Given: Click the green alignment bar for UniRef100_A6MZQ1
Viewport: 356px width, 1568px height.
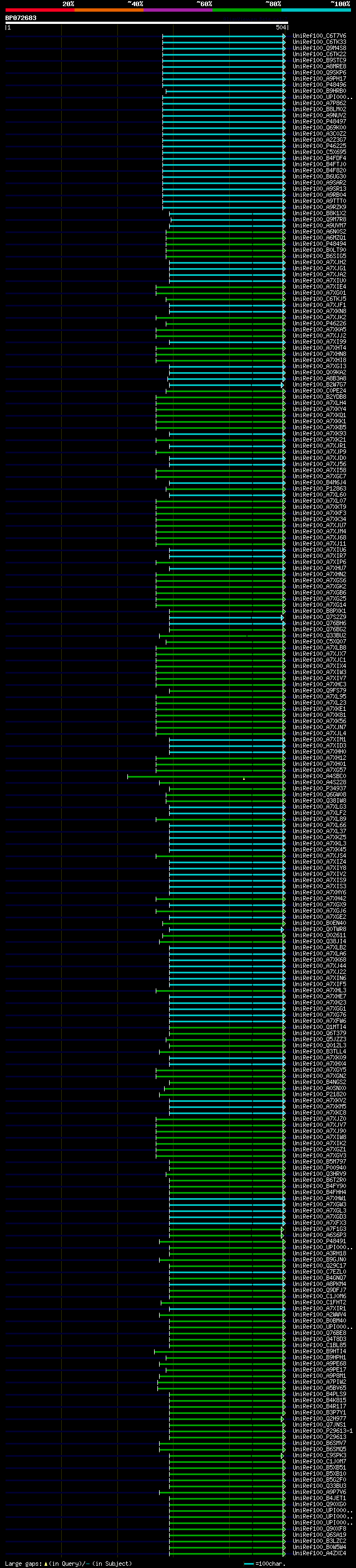Looking at the screenshot, I should click(225, 238).
